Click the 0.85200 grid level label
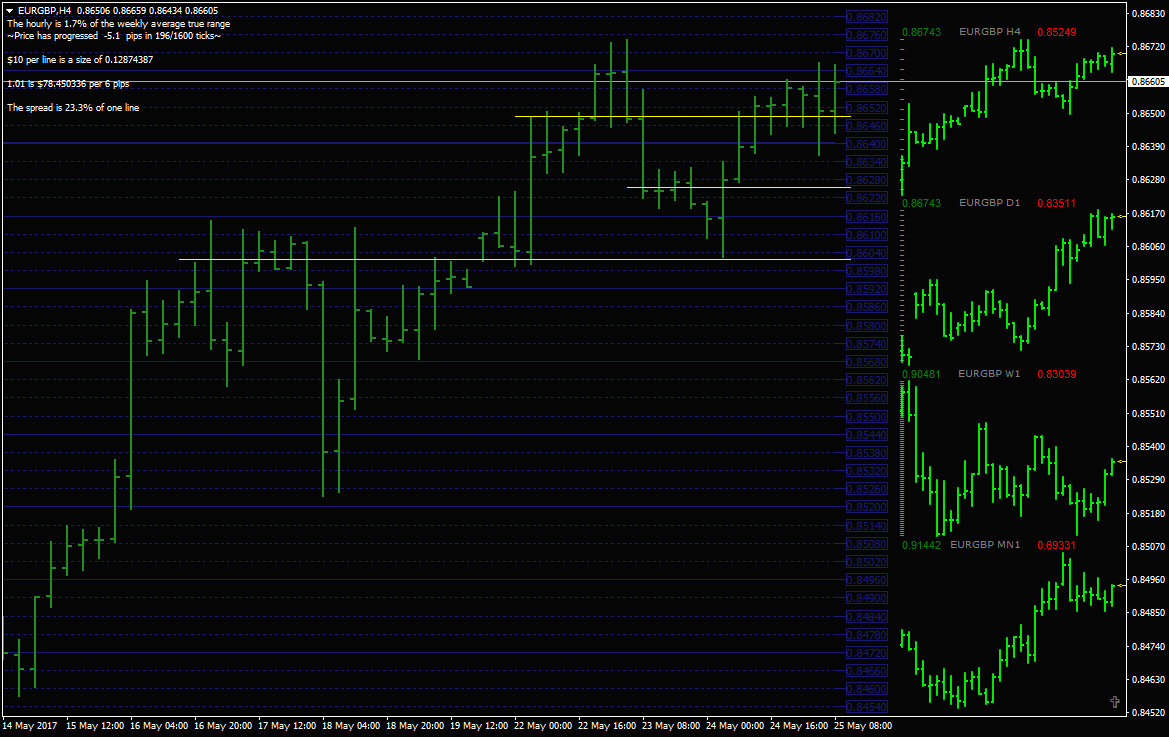 pos(867,507)
